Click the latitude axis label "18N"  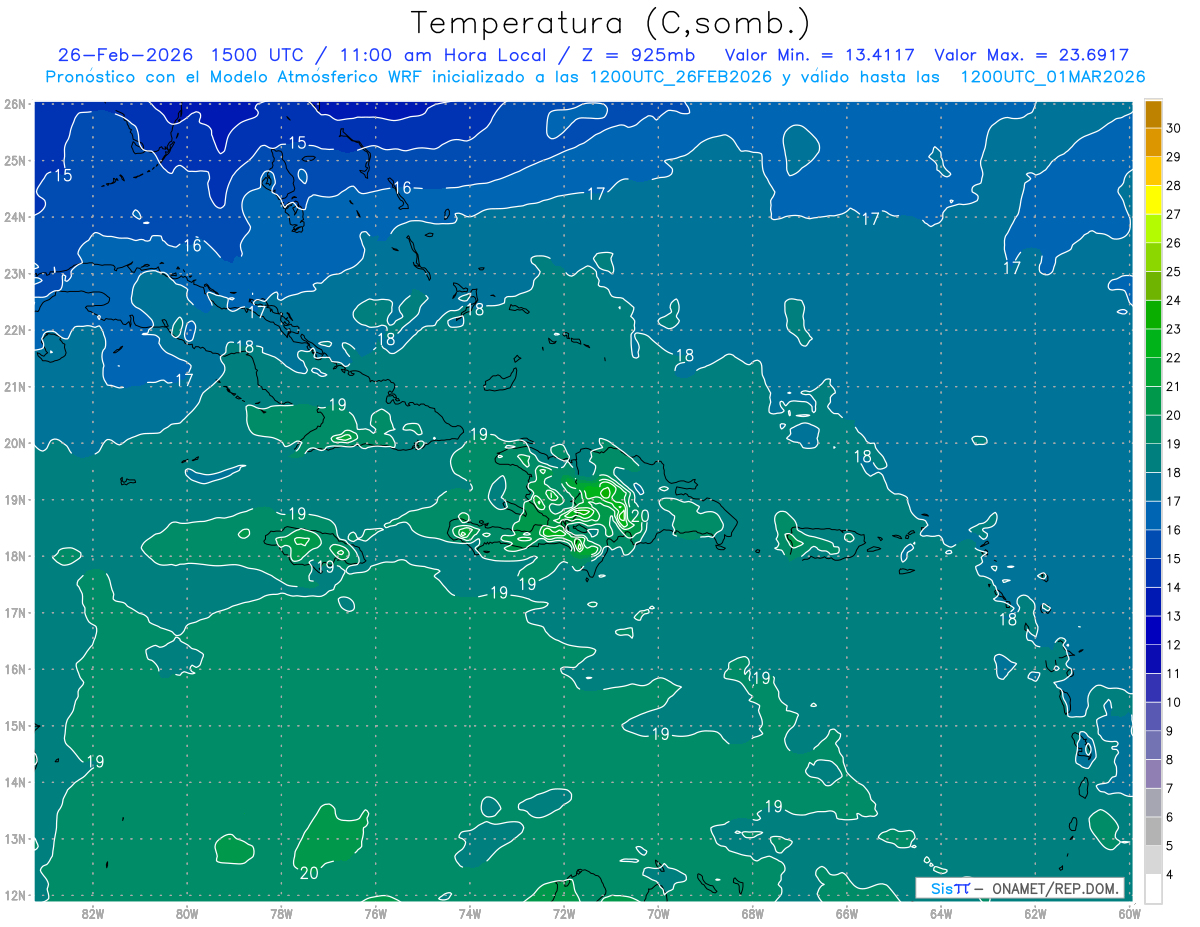[15, 556]
